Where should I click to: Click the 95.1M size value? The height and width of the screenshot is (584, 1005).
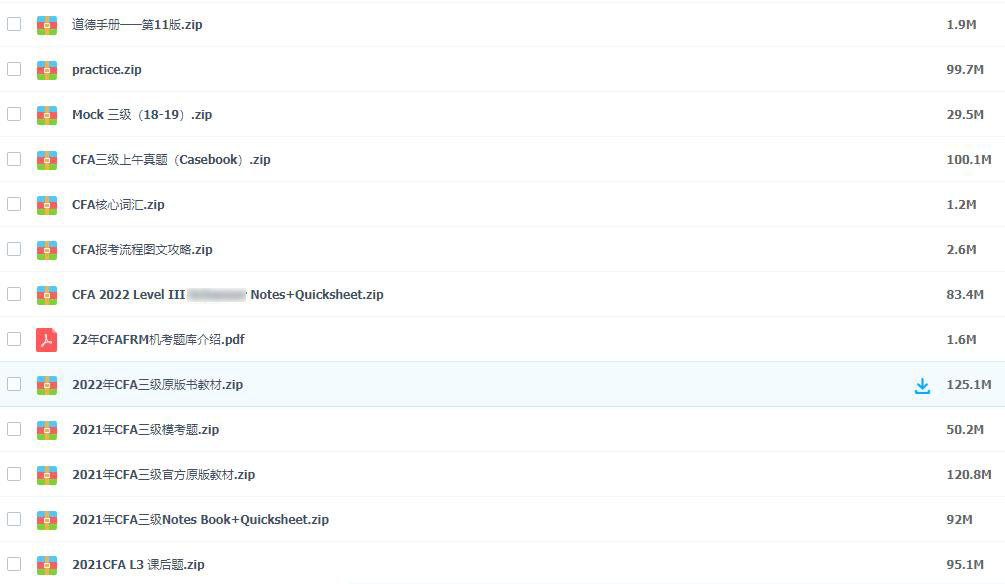tap(965, 564)
